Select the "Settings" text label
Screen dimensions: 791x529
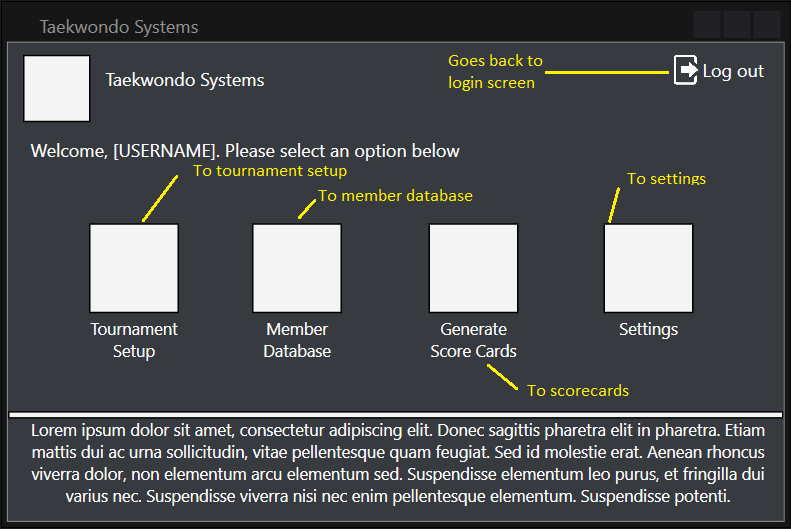648,329
